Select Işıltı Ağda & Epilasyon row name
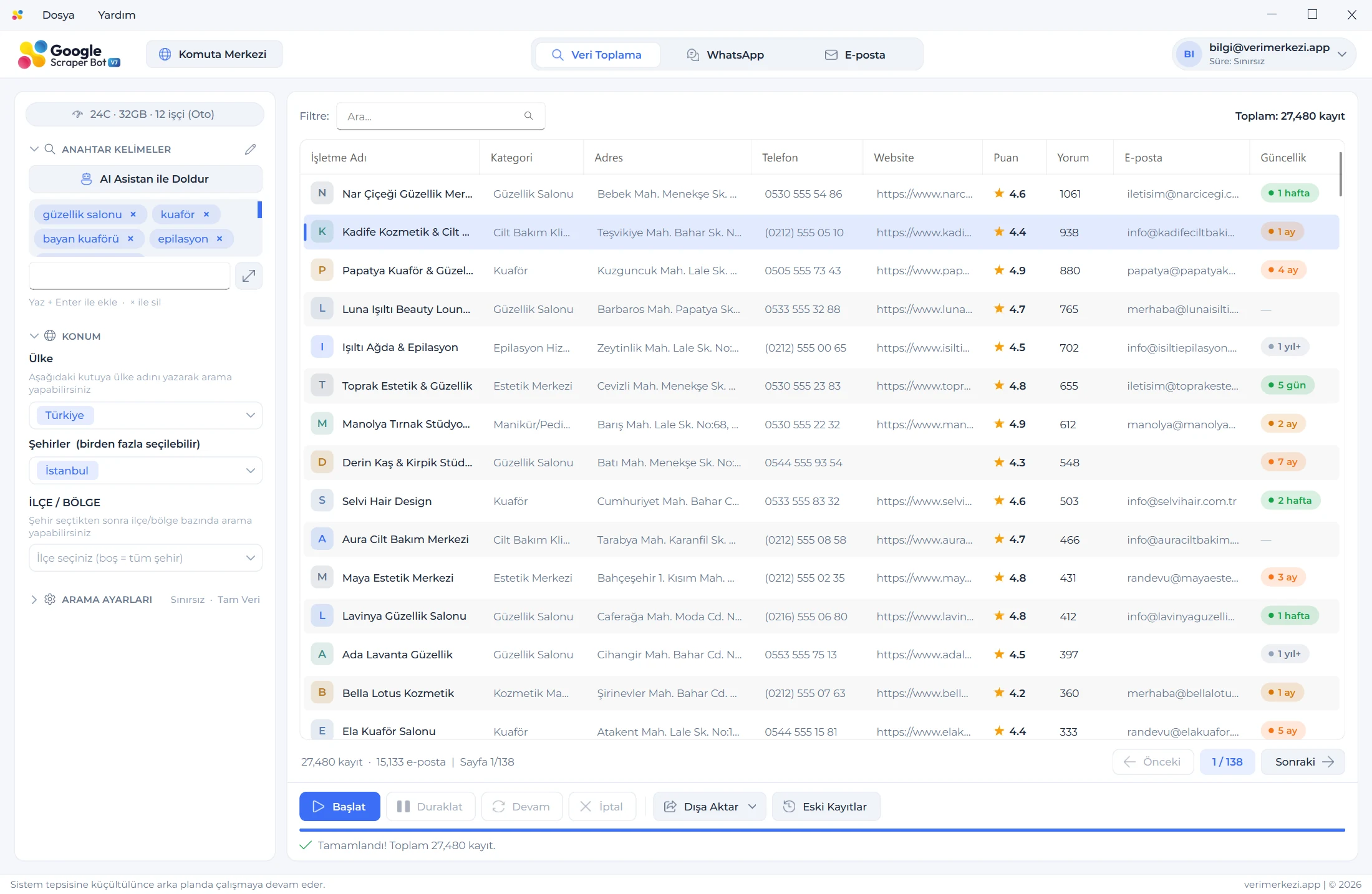Viewport: 1372px width, 894px height. (x=400, y=347)
